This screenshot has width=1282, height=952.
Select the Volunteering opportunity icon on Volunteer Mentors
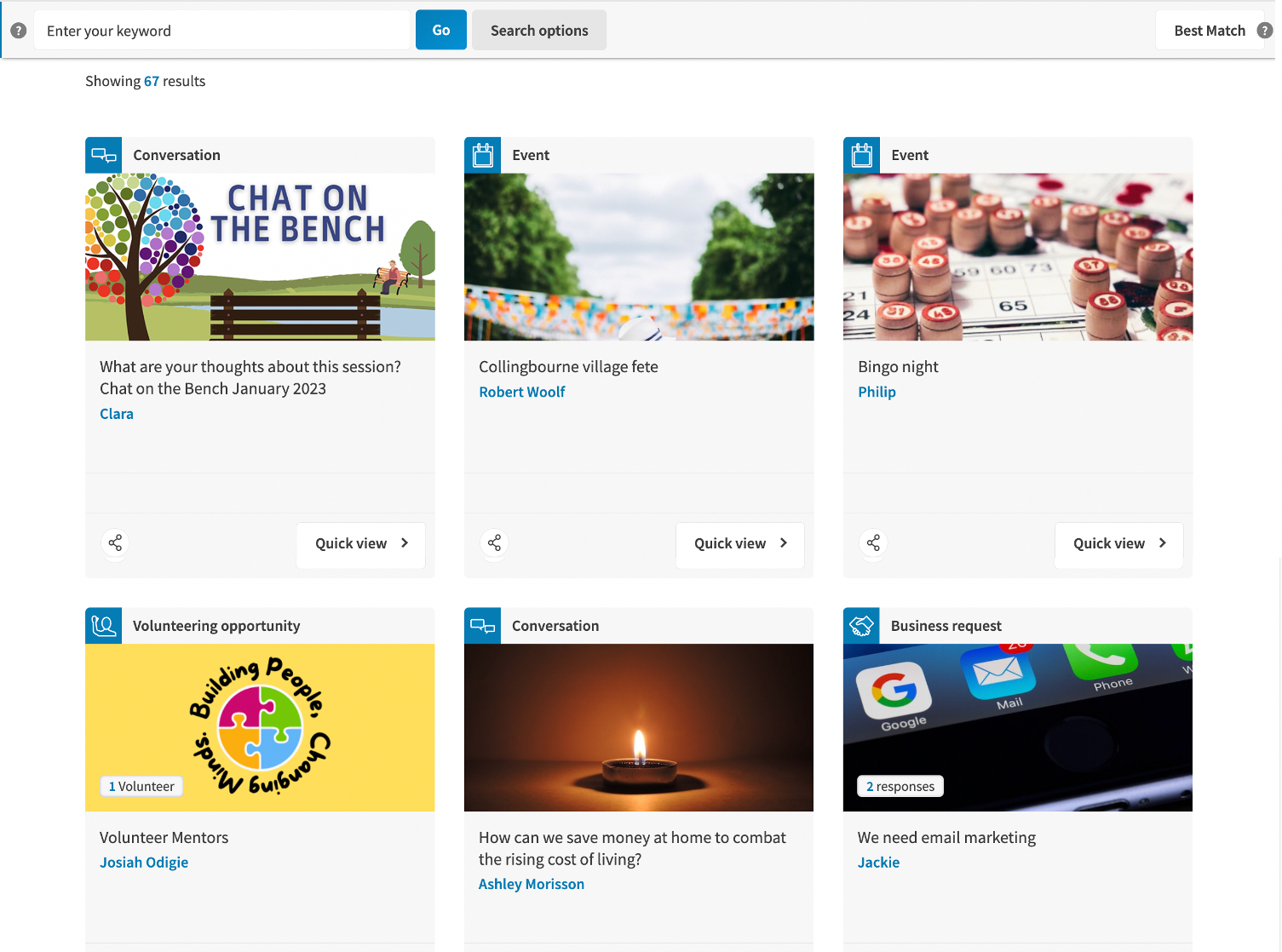coord(103,625)
